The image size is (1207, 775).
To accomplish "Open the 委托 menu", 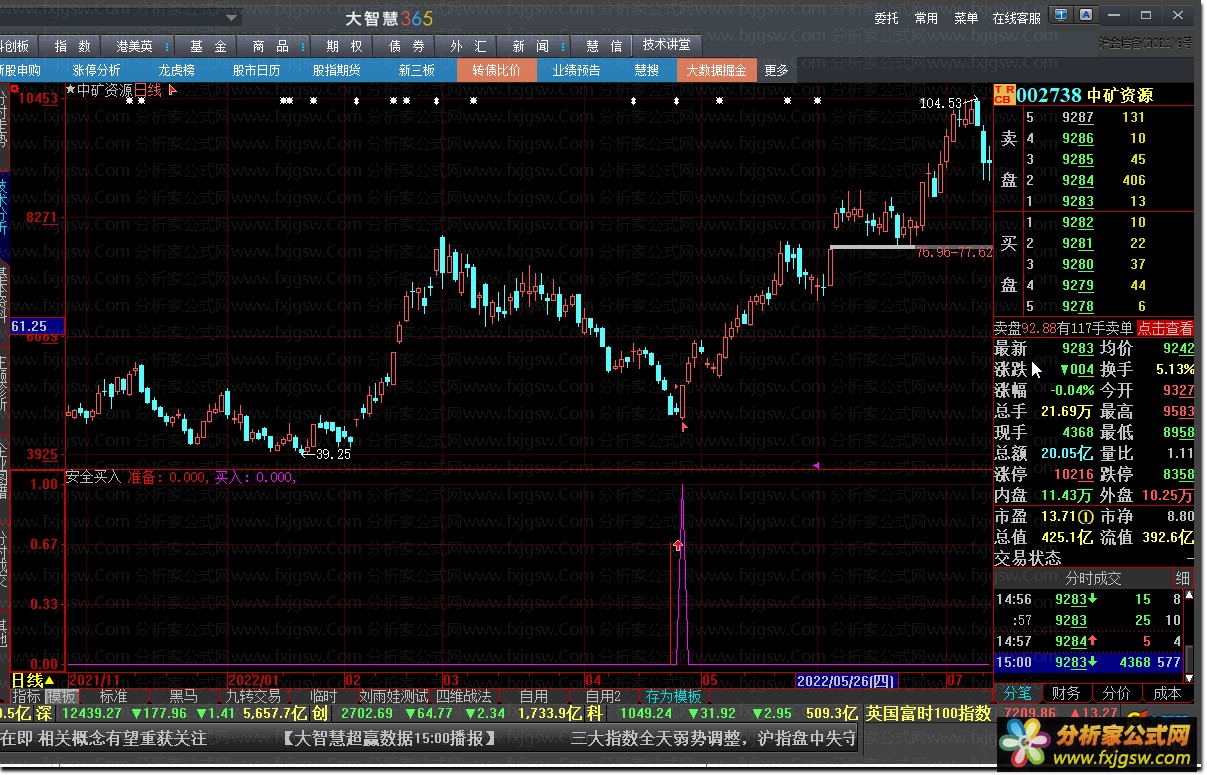I will [886, 18].
